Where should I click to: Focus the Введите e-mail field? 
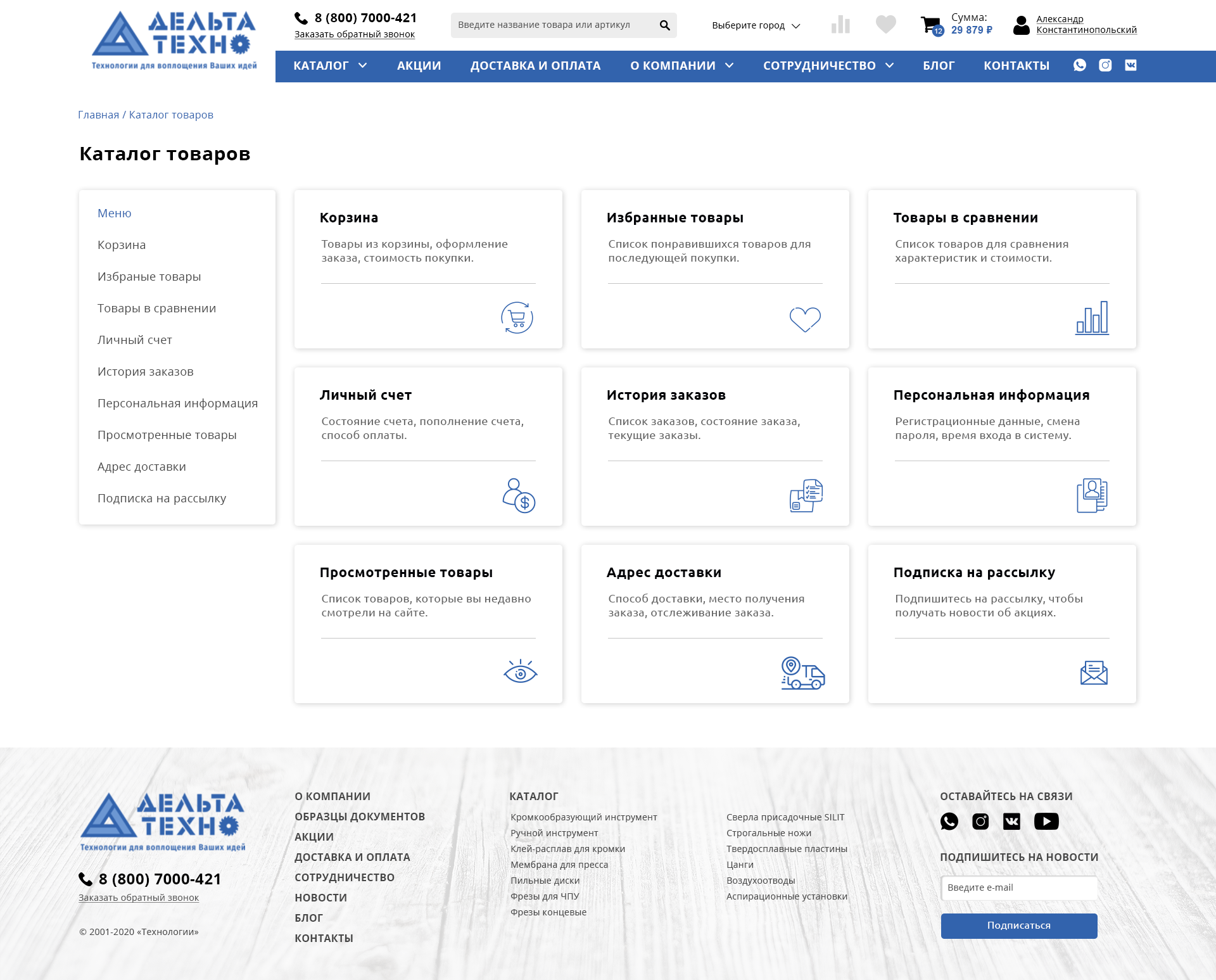[x=1019, y=888]
